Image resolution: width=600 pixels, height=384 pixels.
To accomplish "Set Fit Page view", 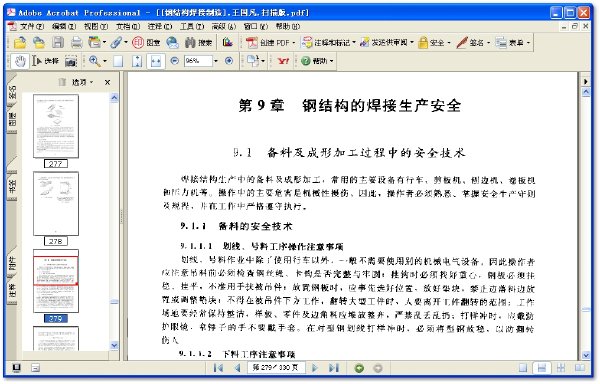I will (137, 61).
